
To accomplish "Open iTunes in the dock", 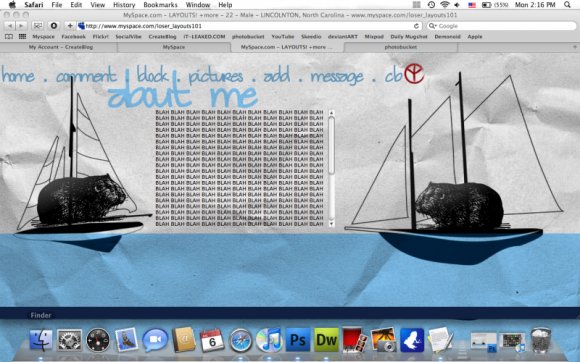I will click(269, 340).
